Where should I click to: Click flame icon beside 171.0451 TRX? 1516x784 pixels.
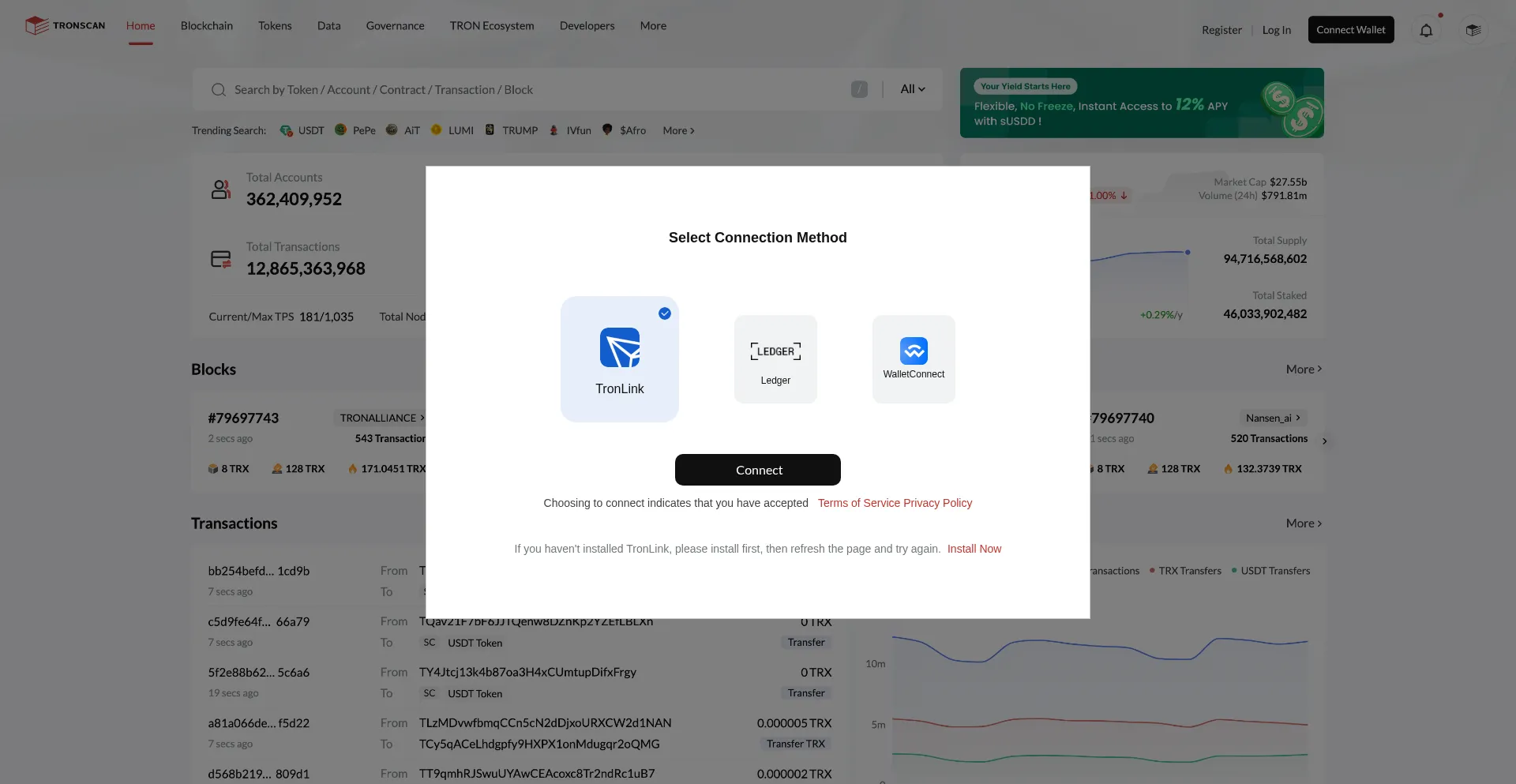pos(353,469)
